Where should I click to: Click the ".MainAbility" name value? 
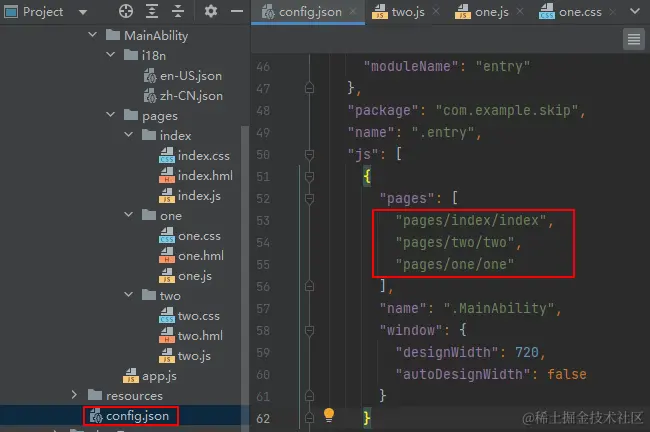tap(499, 308)
